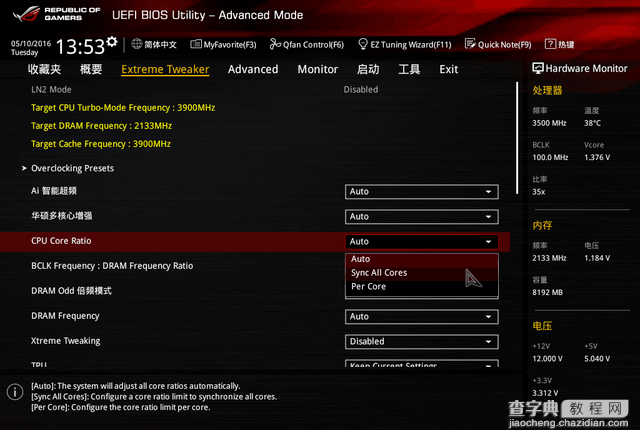Click Target Cache Frequency : 3900MHz text

pyautogui.click(x=101, y=144)
